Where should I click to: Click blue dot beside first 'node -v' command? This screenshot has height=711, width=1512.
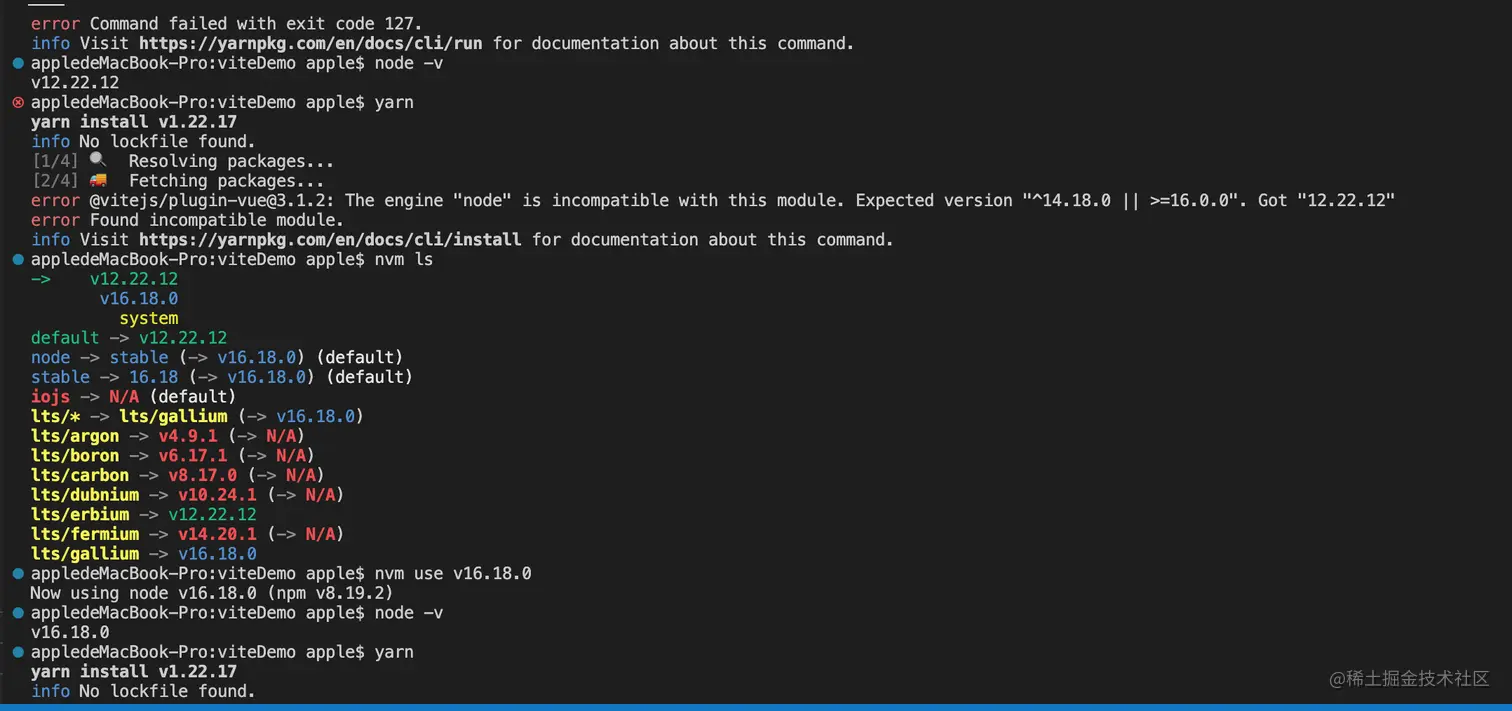click(18, 63)
